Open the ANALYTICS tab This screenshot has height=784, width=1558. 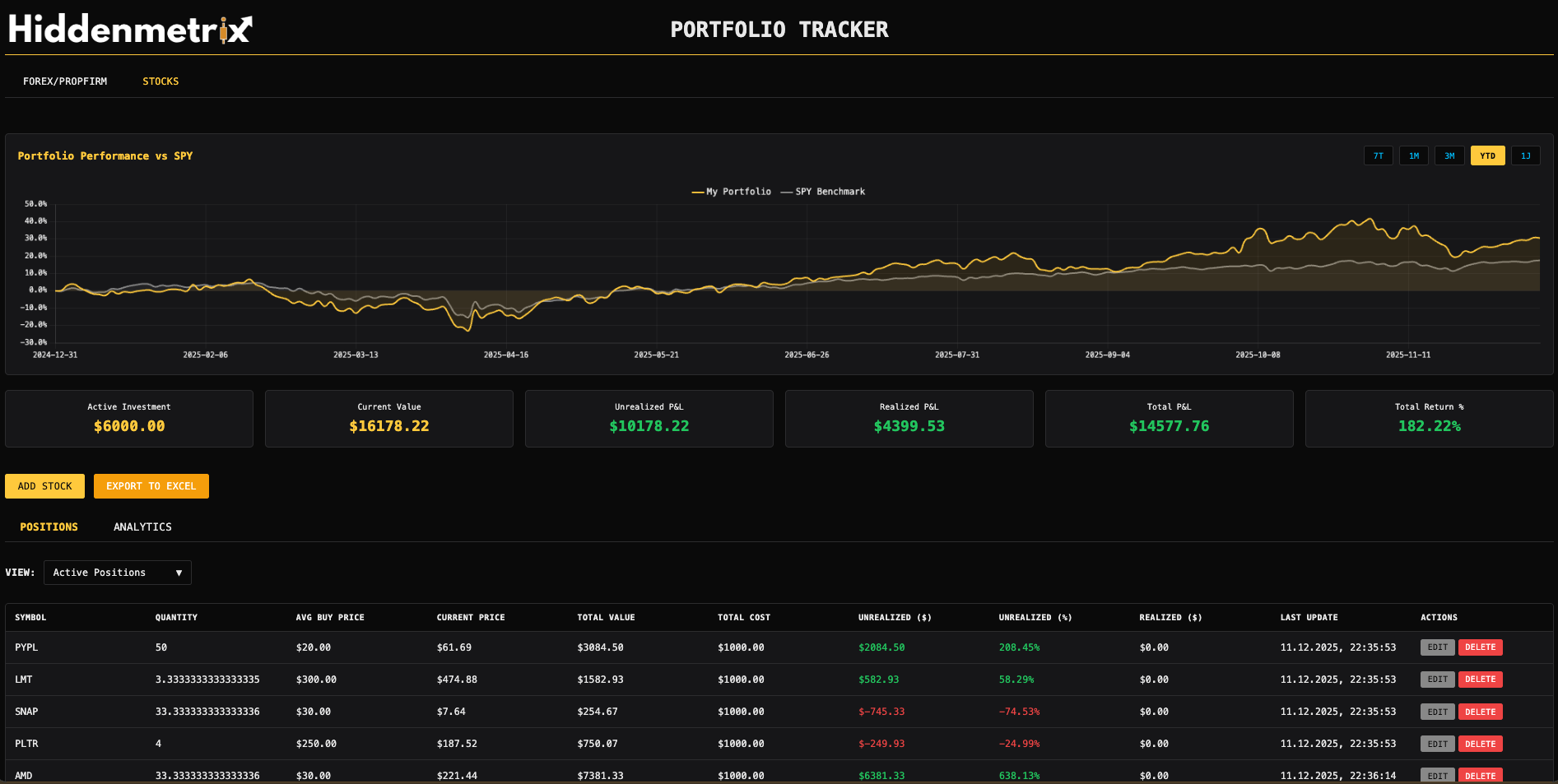(x=142, y=527)
